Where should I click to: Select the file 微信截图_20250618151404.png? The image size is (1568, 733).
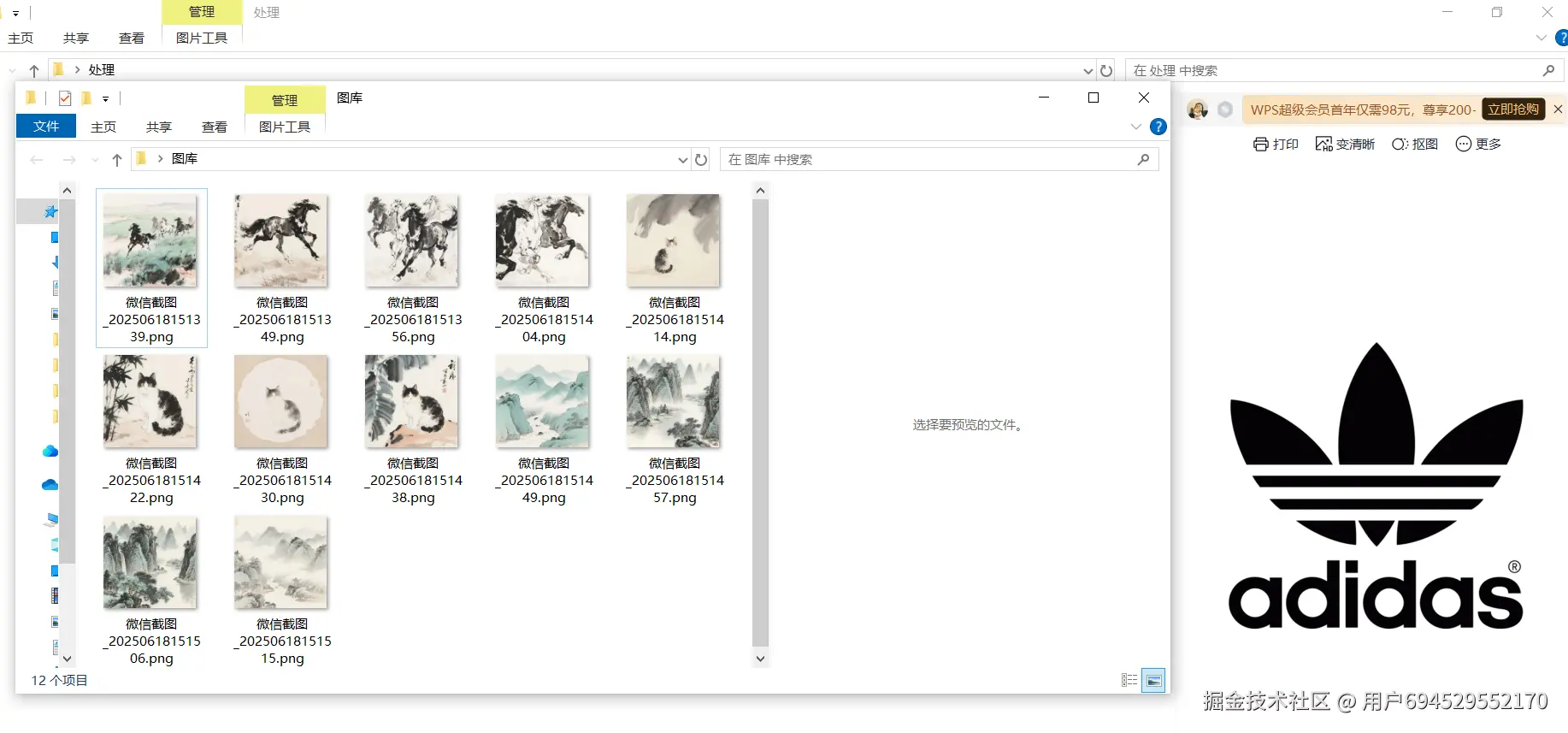coord(543,268)
